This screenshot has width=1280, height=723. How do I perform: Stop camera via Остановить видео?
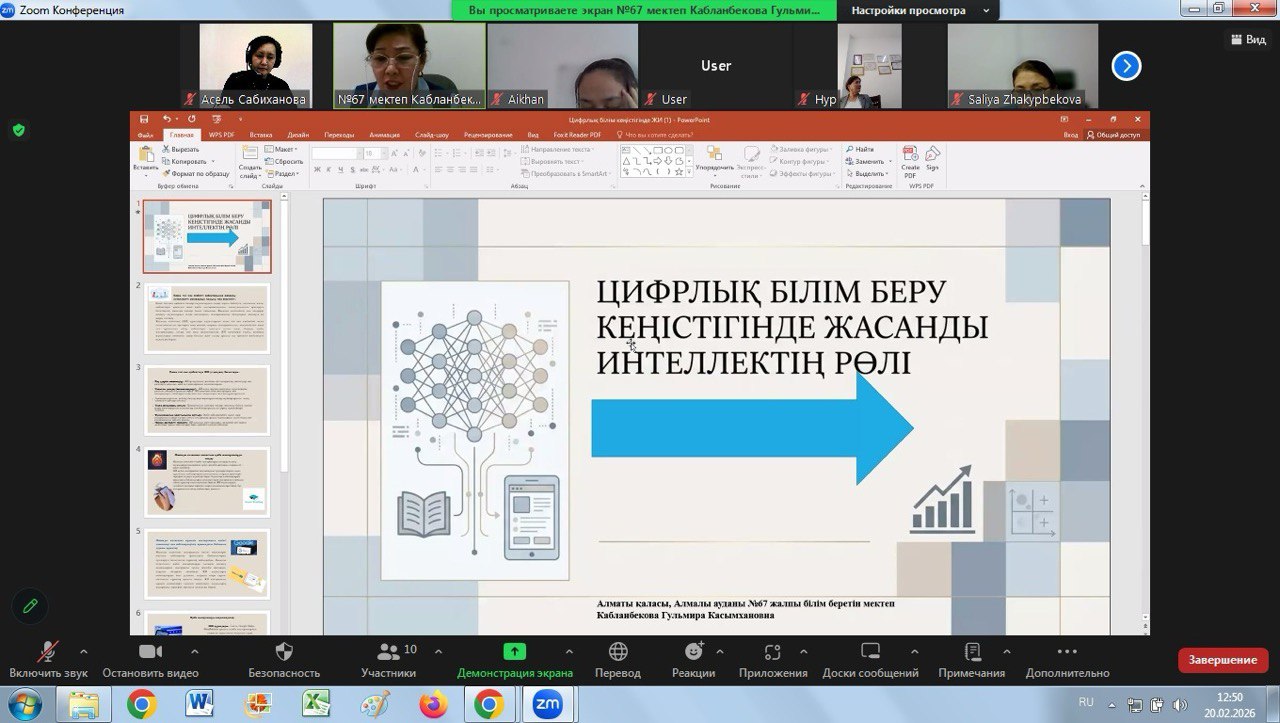coord(150,653)
